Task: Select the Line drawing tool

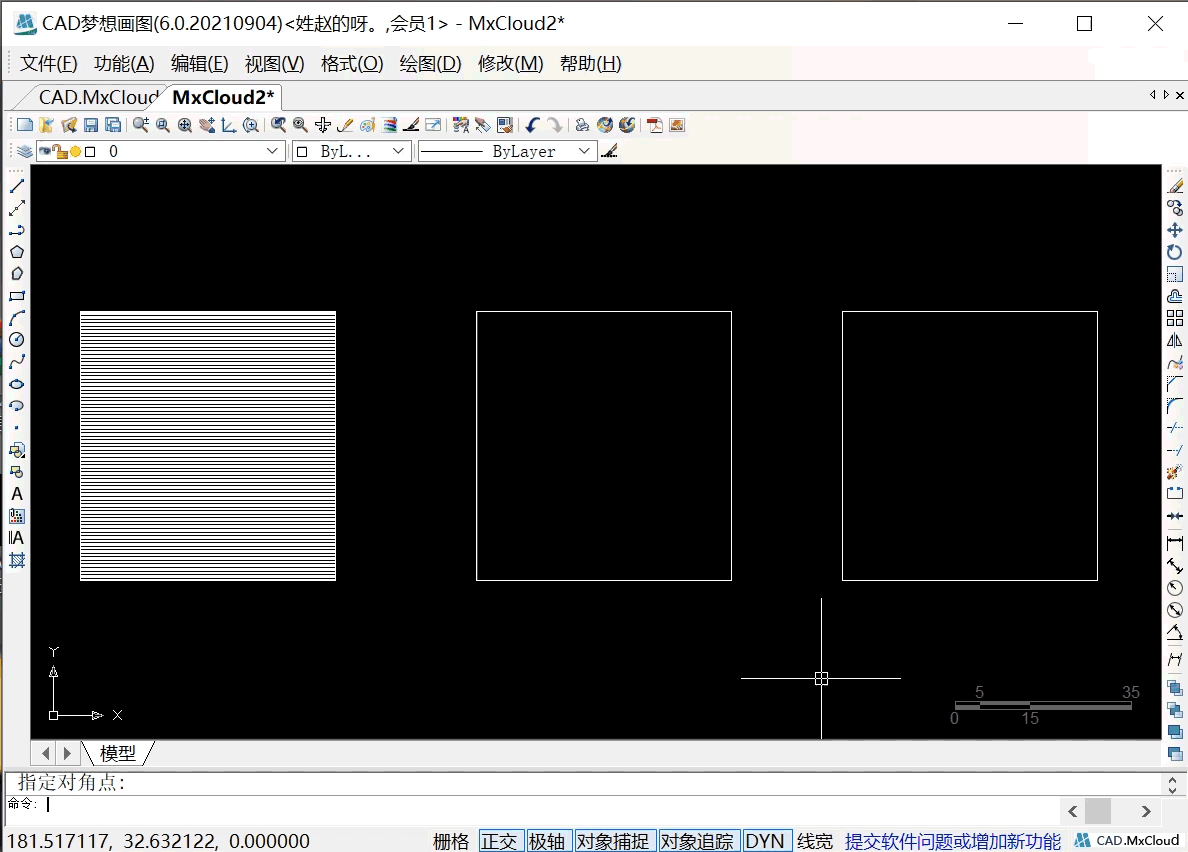Action: [17, 187]
